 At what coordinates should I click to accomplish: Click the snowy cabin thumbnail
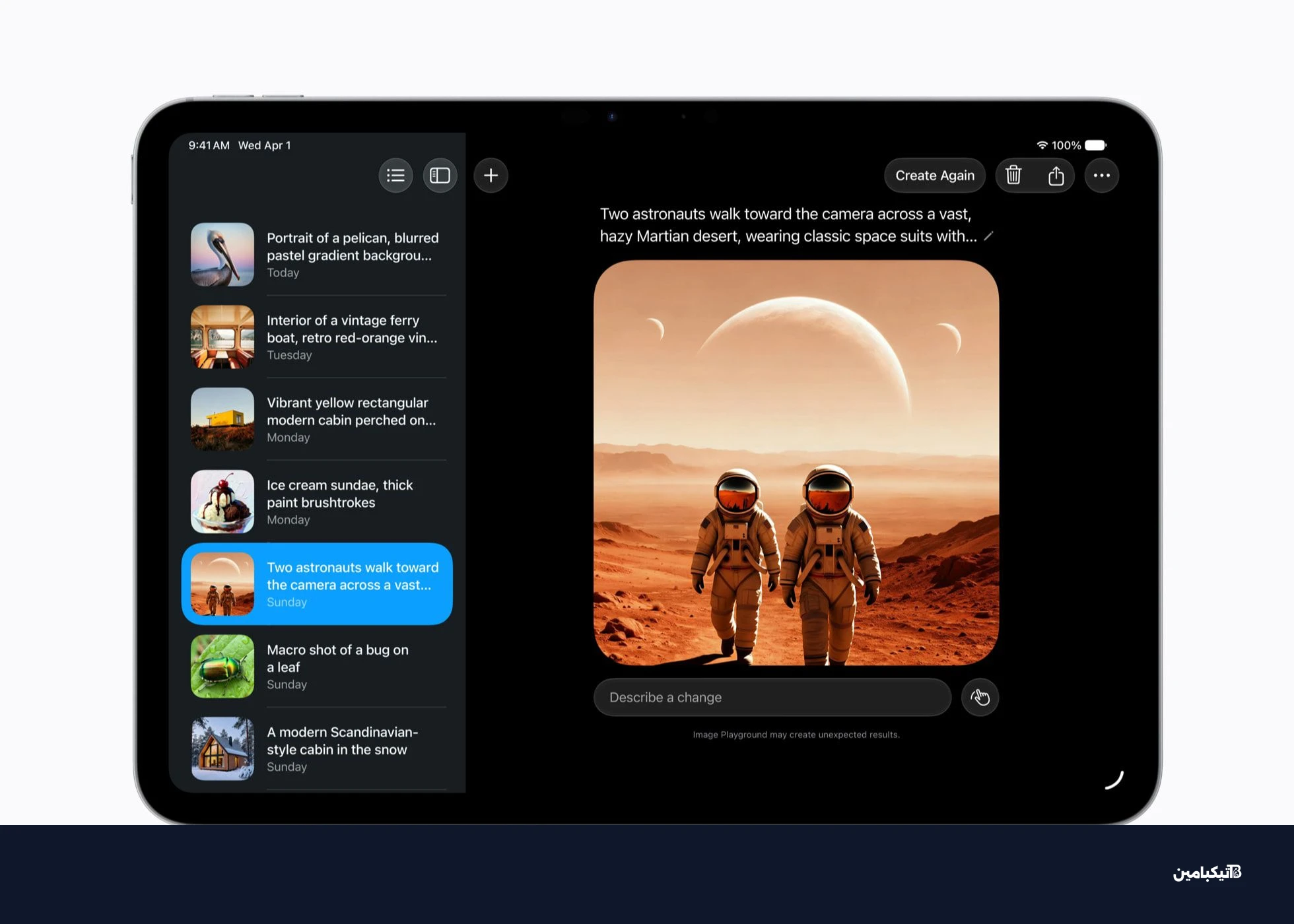point(222,749)
